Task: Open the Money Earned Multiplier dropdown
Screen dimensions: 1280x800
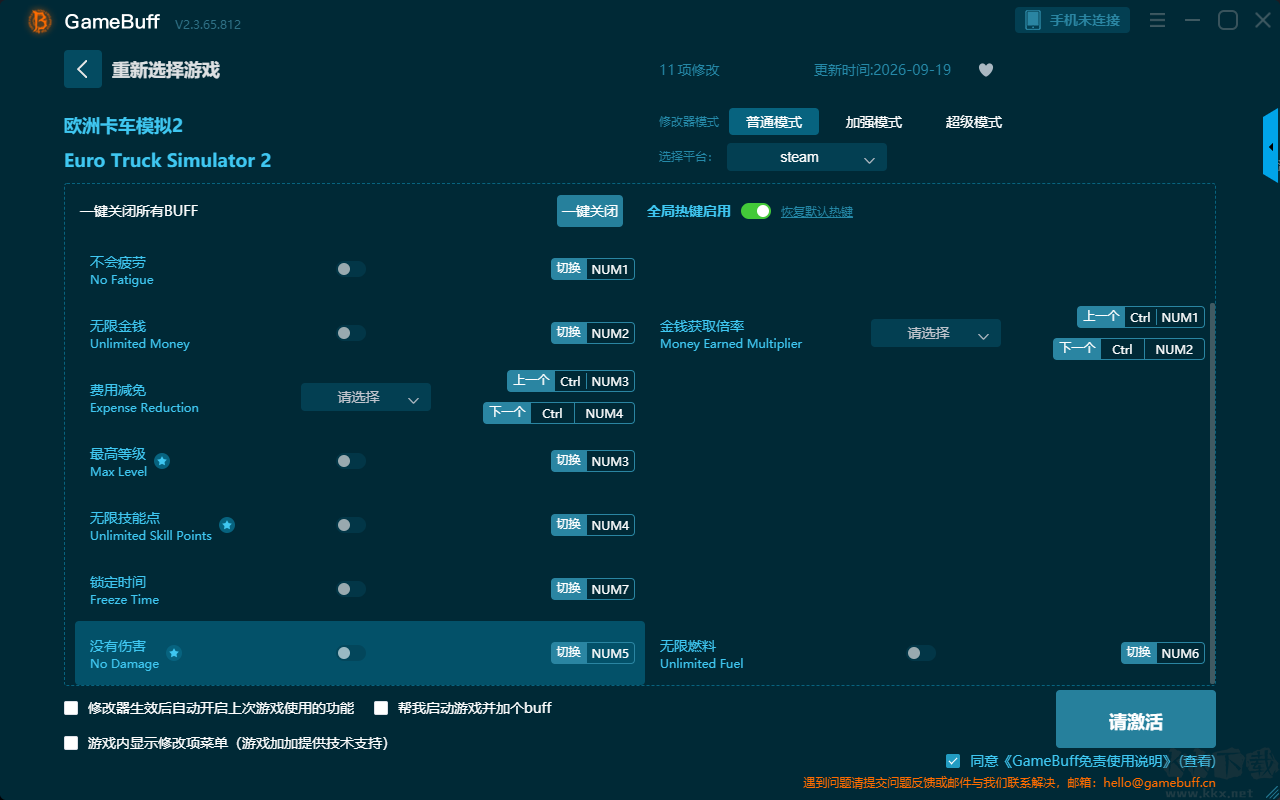Action: (x=936, y=333)
